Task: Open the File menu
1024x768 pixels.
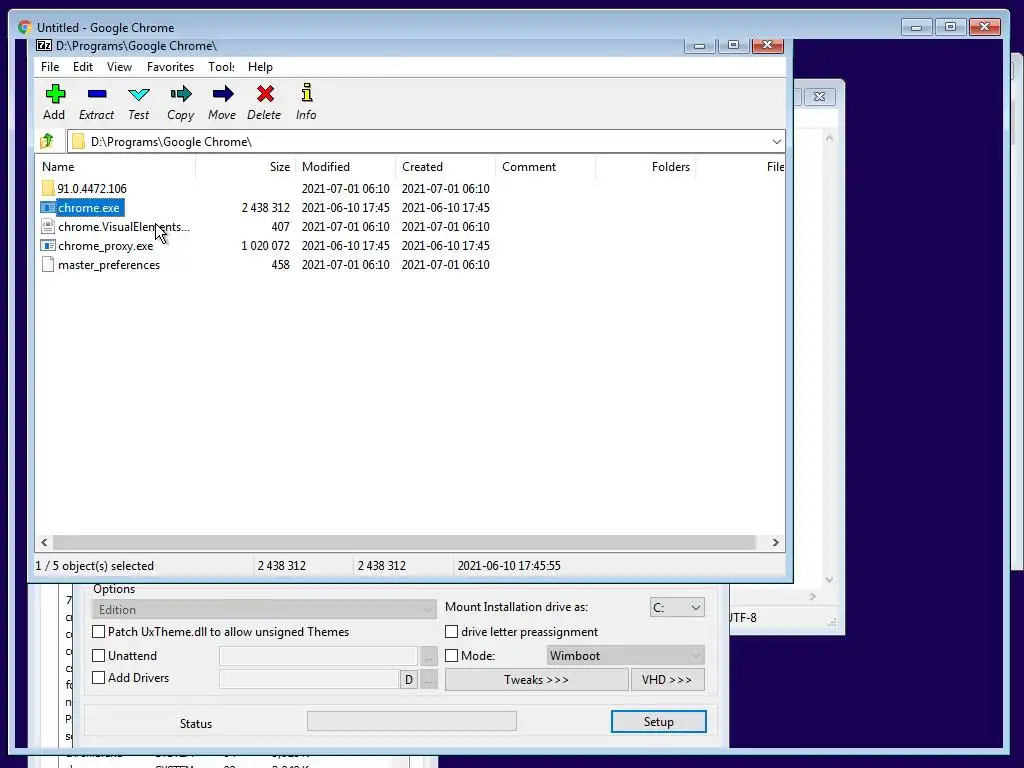Action: [50, 67]
